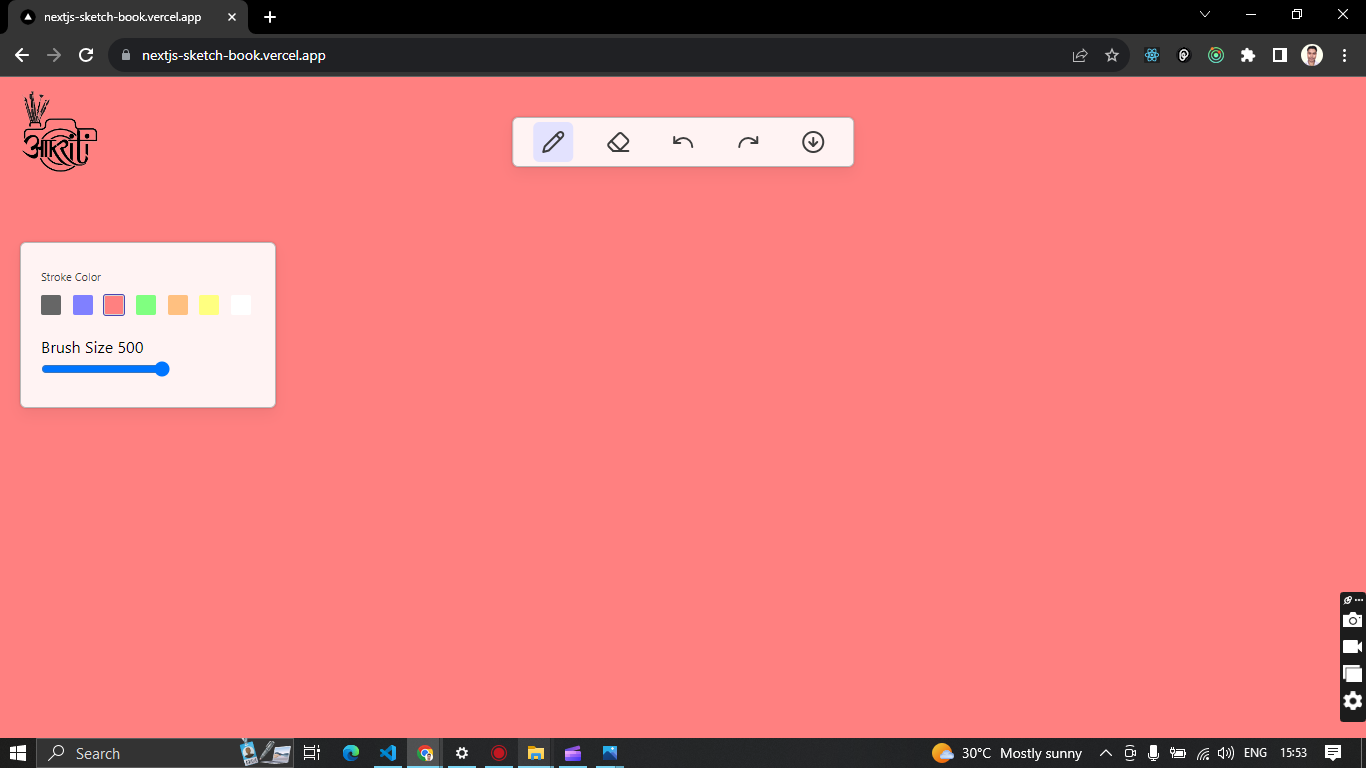Viewport: 1366px width, 768px height.
Task: Share this page from address bar
Action: coord(1080,55)
